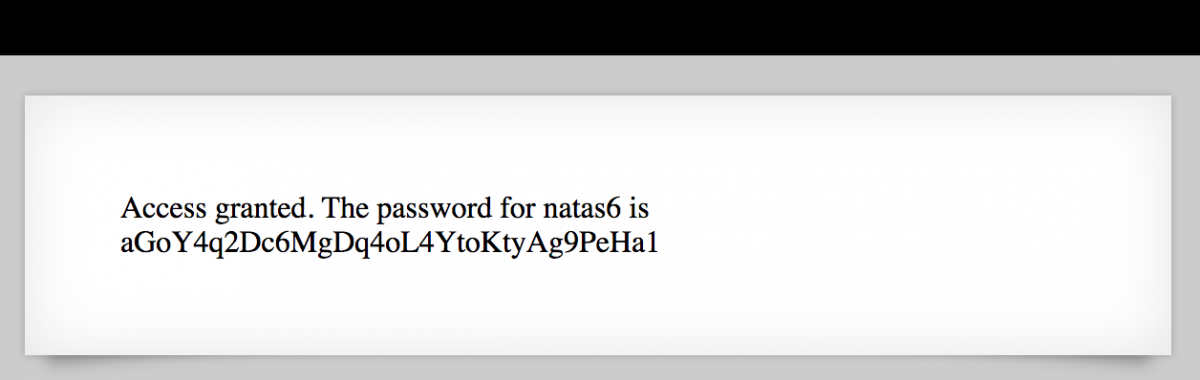This screenshot has width=1200, height=380.
Task: Click the black header bar at the top
Action: (x=600, y=27)
